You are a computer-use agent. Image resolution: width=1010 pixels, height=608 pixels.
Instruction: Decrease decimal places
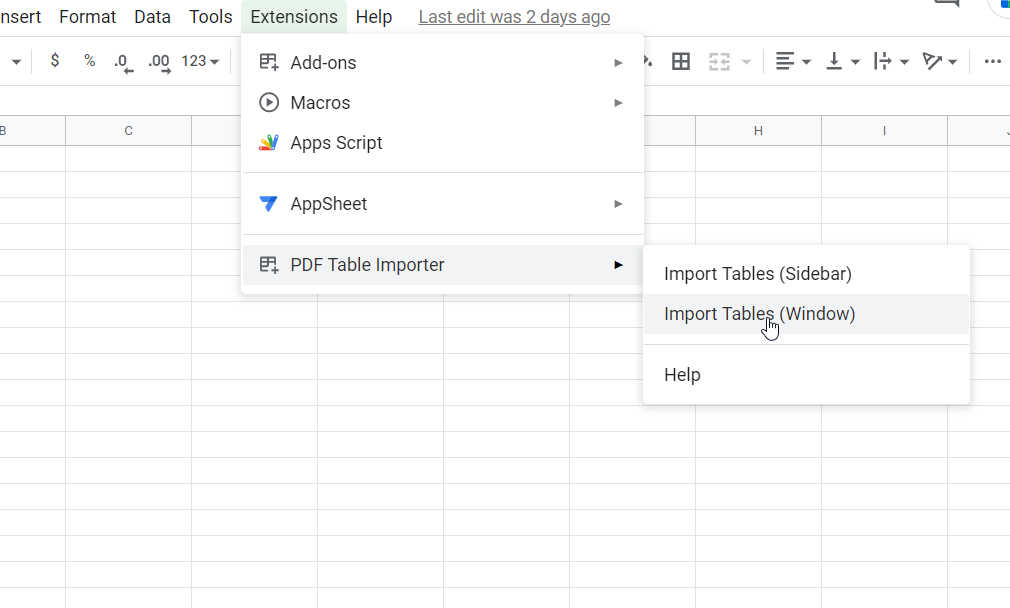coord(122,62)
